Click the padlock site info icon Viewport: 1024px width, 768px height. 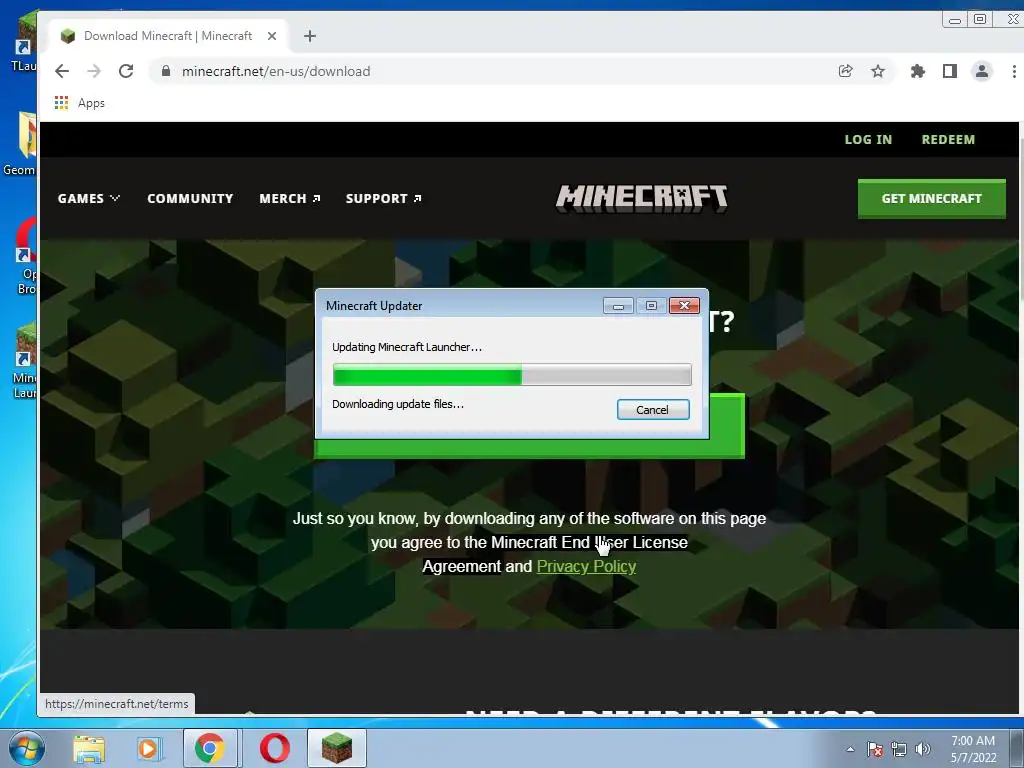[166, 71]
